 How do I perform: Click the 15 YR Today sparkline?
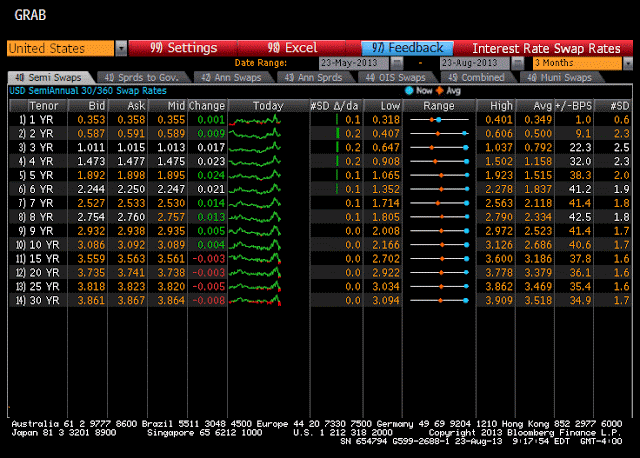coord(255,258)
